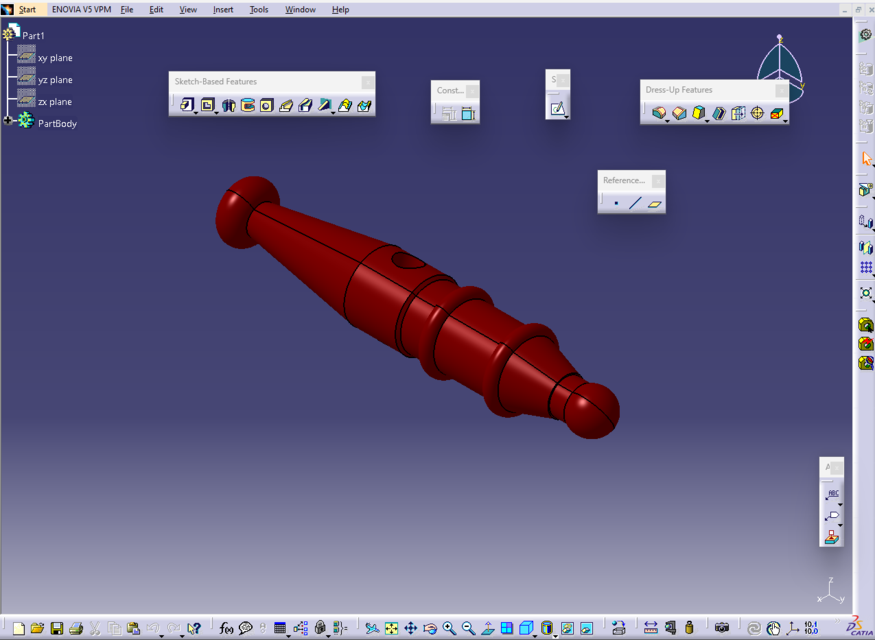875x640 pixels.
Task: Open the Tools menu
Action: (258, 9)
